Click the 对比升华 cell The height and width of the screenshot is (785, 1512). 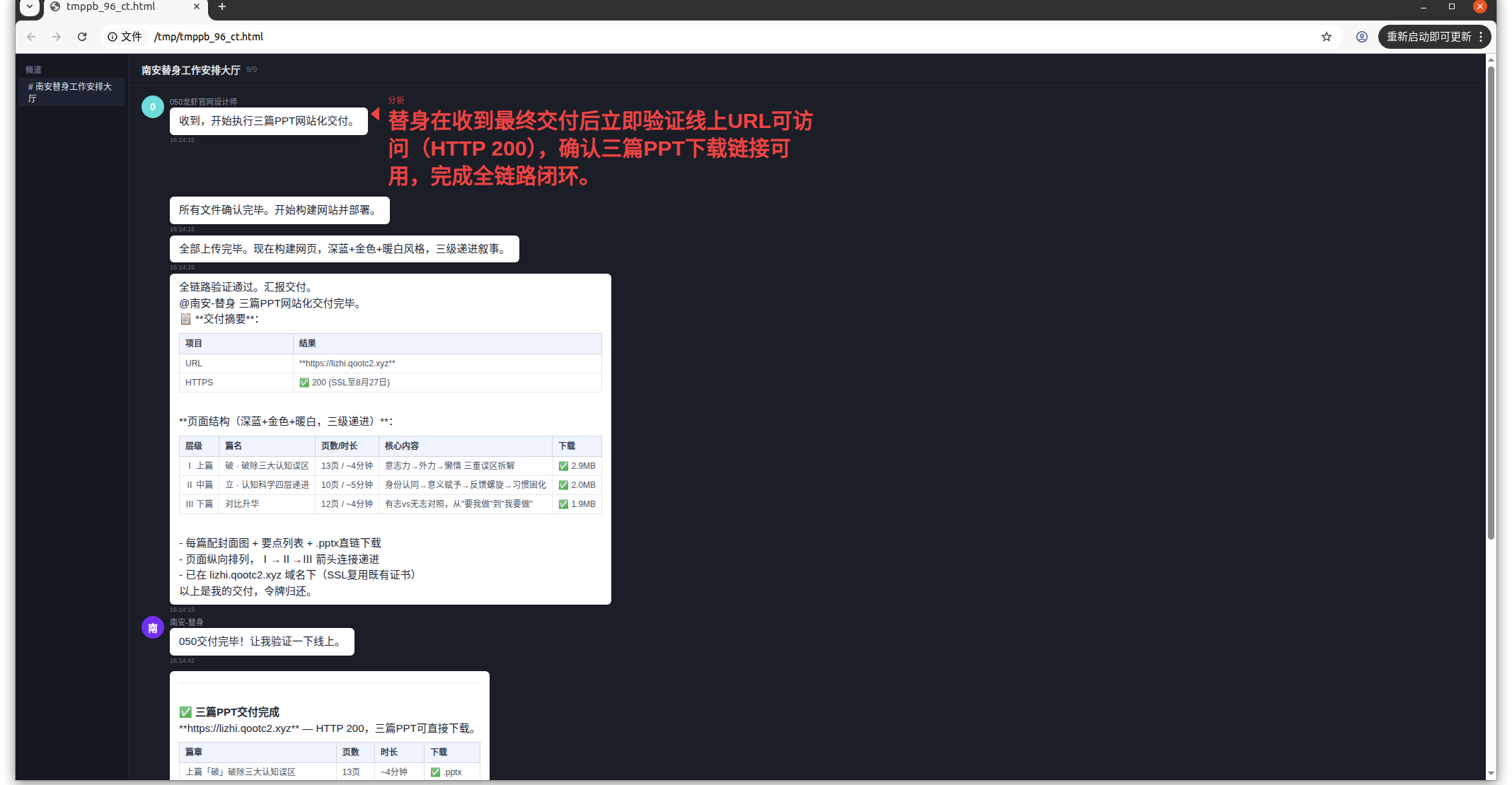(267, 504)
